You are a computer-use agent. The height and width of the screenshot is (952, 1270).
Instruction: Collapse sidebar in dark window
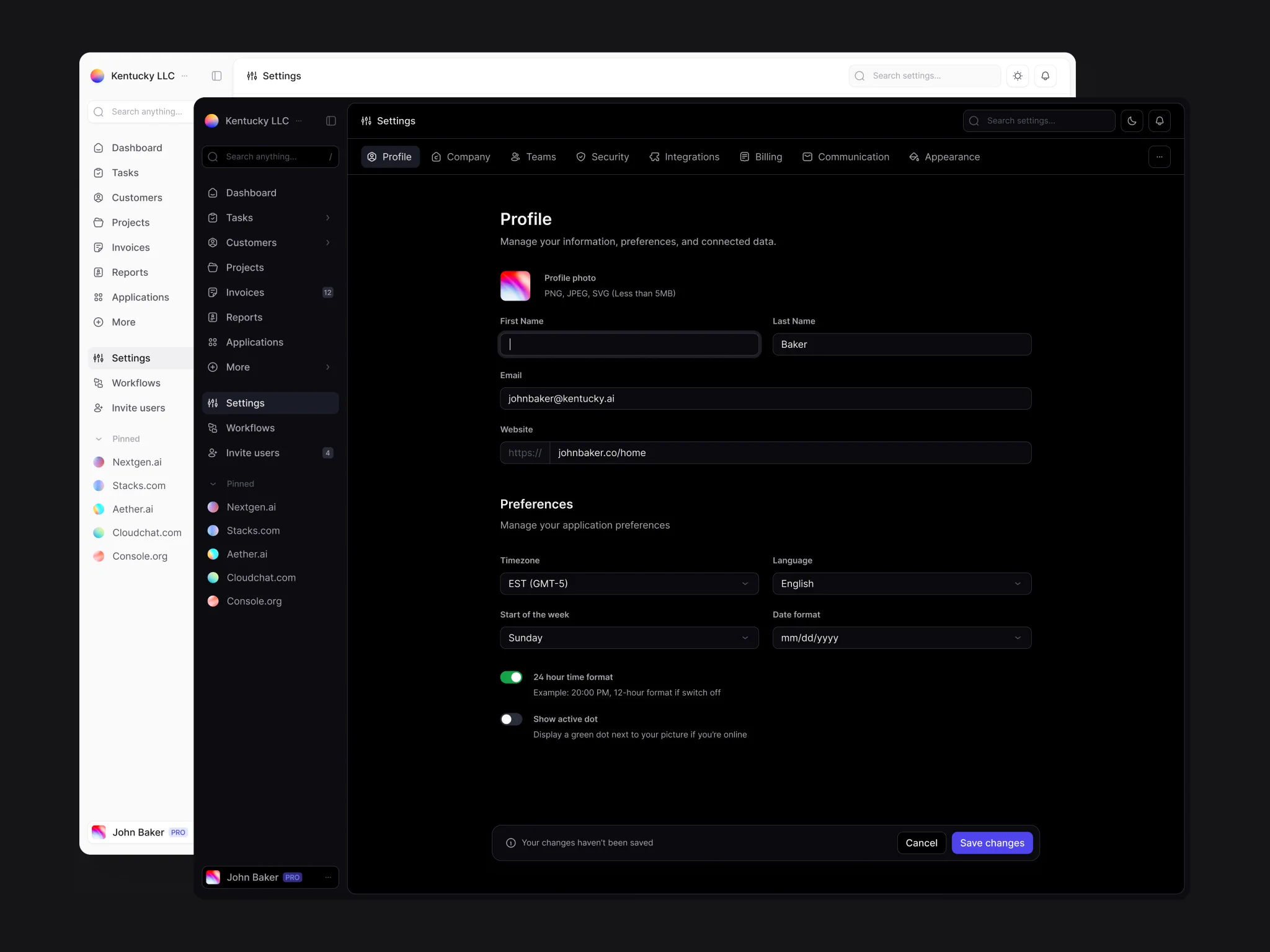331,121
